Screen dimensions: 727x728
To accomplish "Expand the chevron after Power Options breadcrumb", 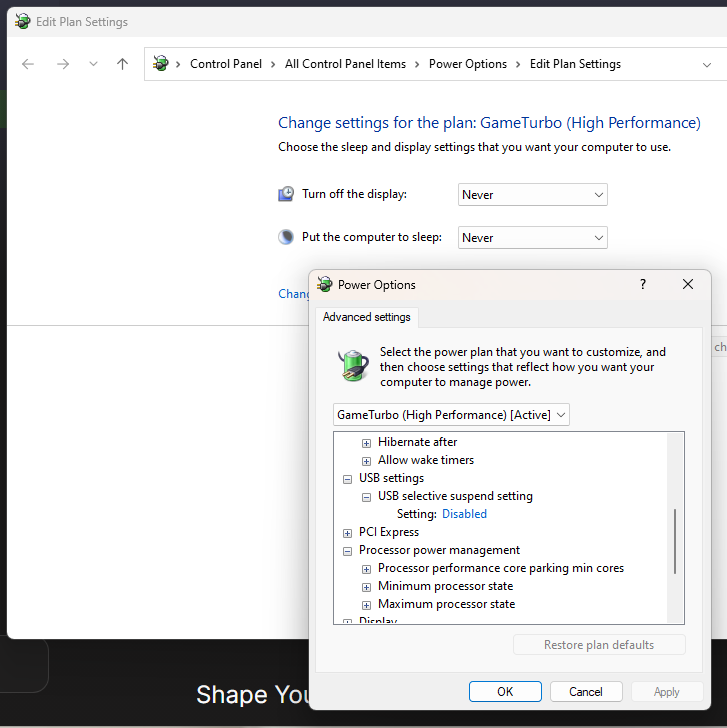I will 518,65.
